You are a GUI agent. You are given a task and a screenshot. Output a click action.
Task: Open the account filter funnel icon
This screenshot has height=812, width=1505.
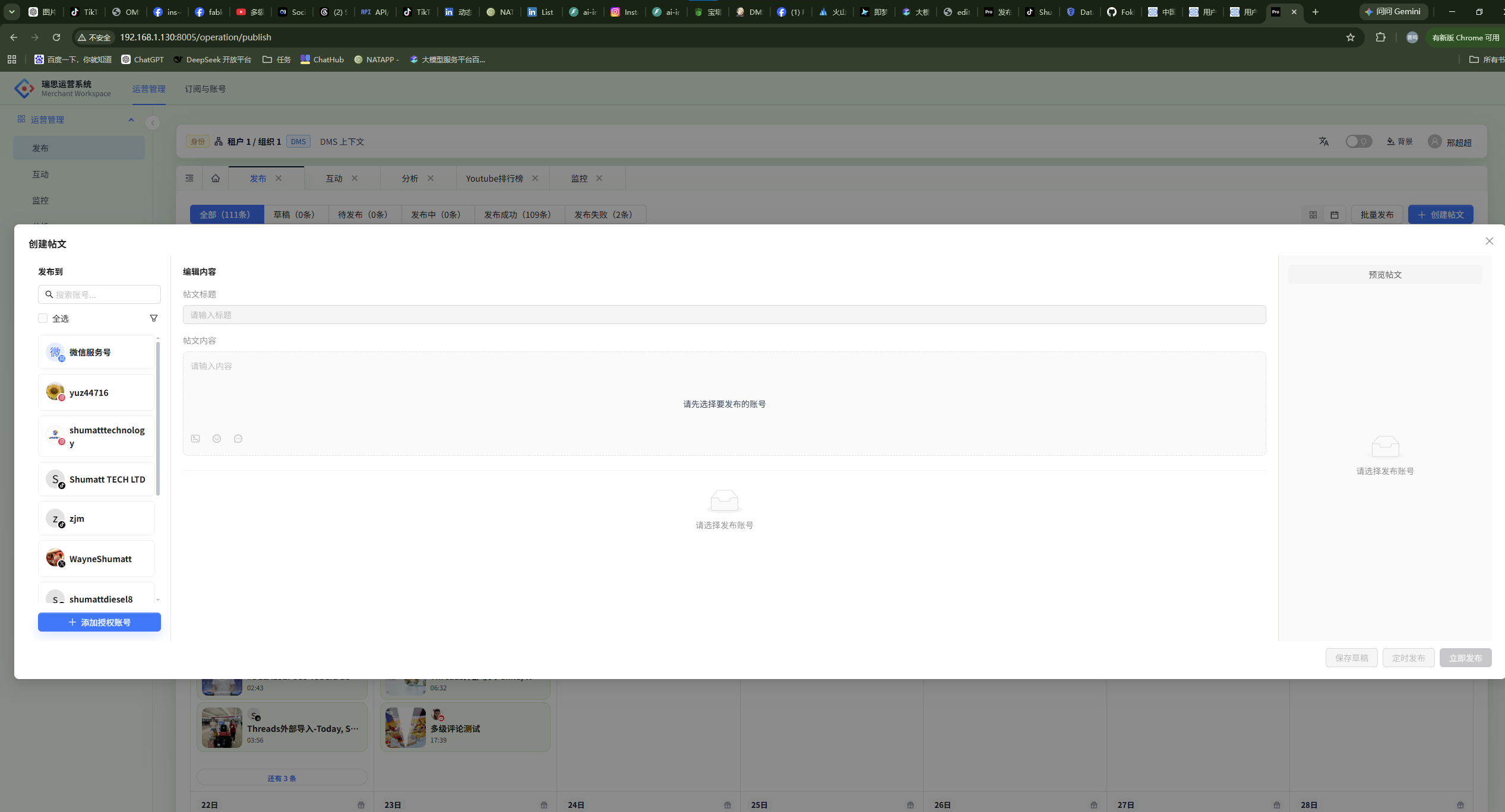pos(154,319)
